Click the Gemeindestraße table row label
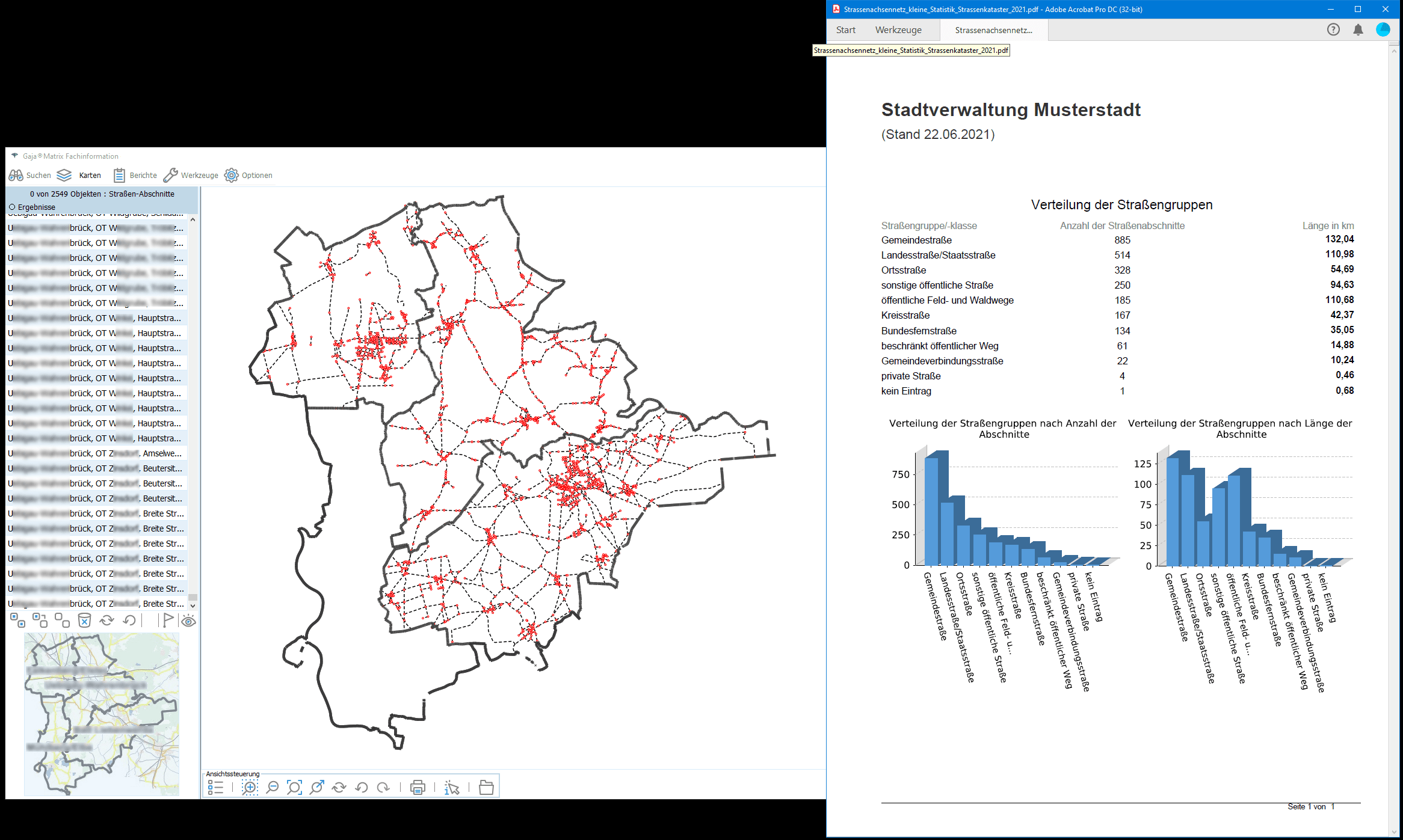The height and width of the screenshot is (840, 1403). [916, 240]
